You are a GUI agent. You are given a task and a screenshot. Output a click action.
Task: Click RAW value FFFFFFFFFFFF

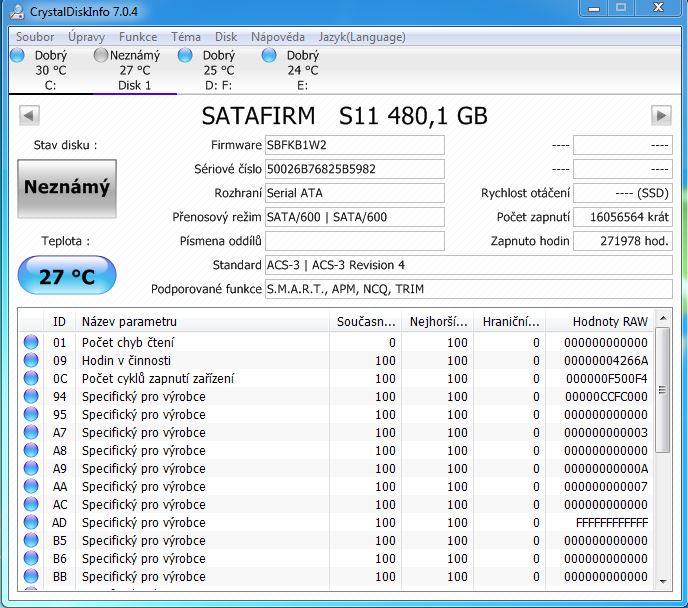tap(612, 522)
